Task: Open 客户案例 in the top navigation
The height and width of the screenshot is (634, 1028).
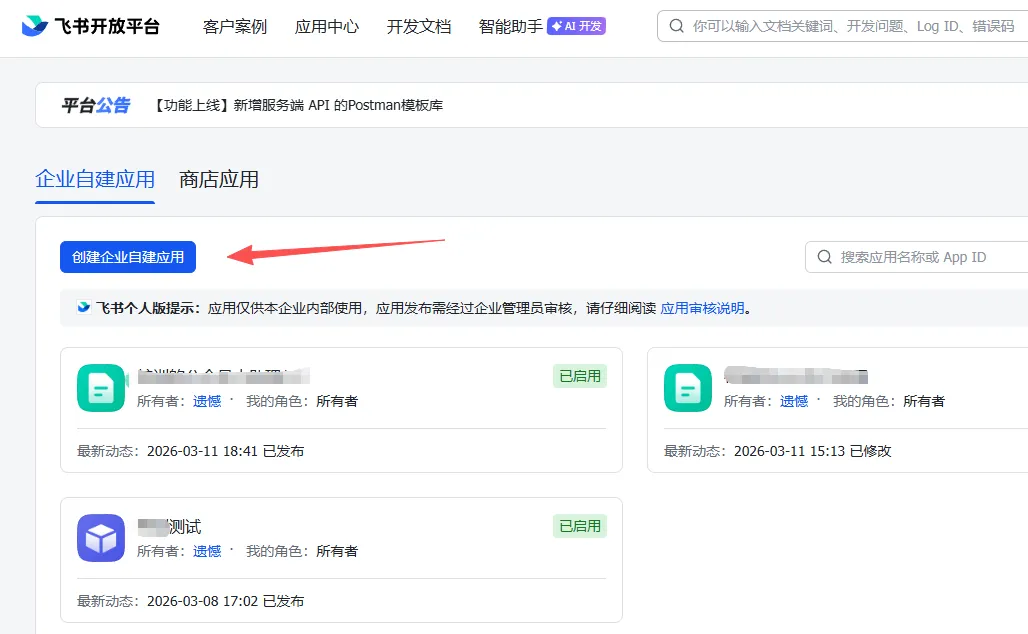Action: (x=235, y=27)
